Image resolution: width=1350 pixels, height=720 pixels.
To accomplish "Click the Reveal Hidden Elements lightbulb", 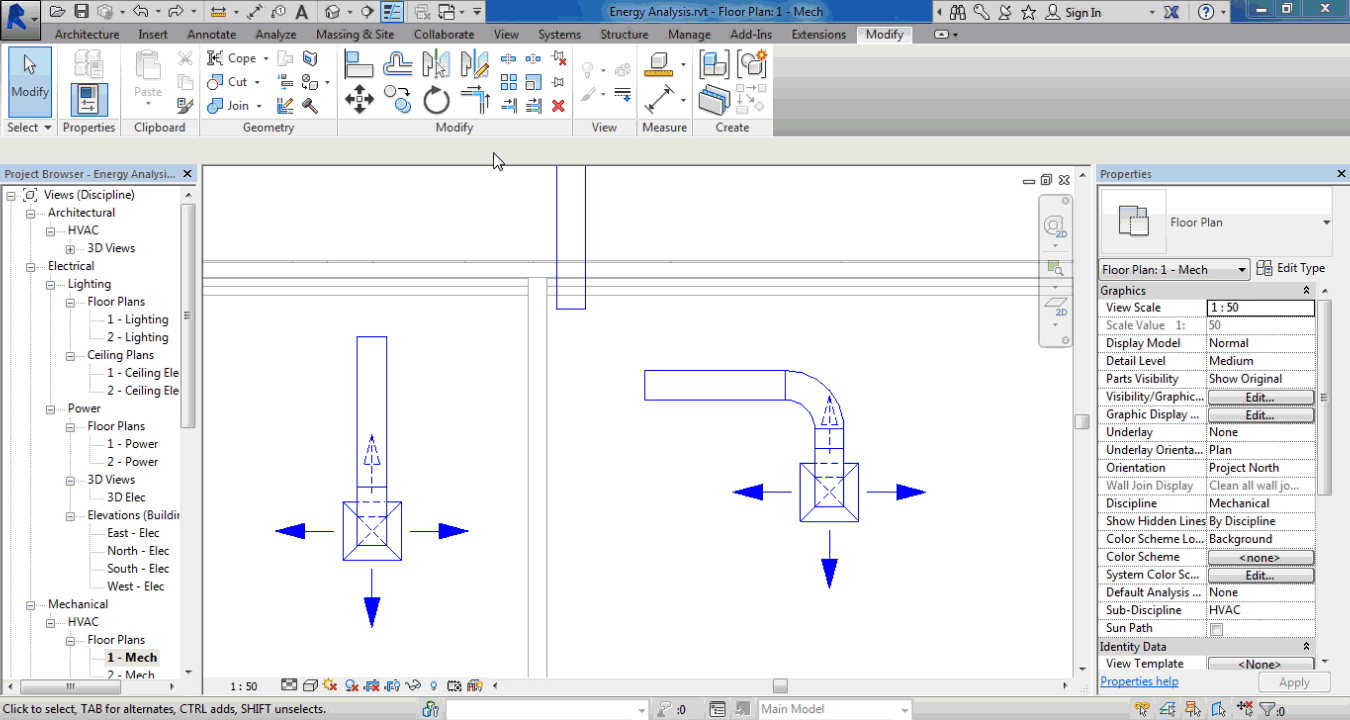I will coord(433,686).
